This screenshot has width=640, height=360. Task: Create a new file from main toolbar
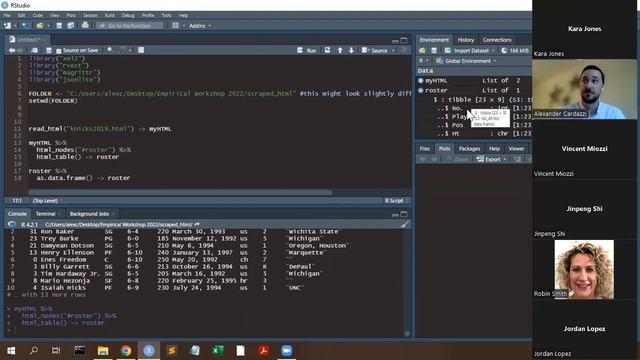[x=7, y=26]
